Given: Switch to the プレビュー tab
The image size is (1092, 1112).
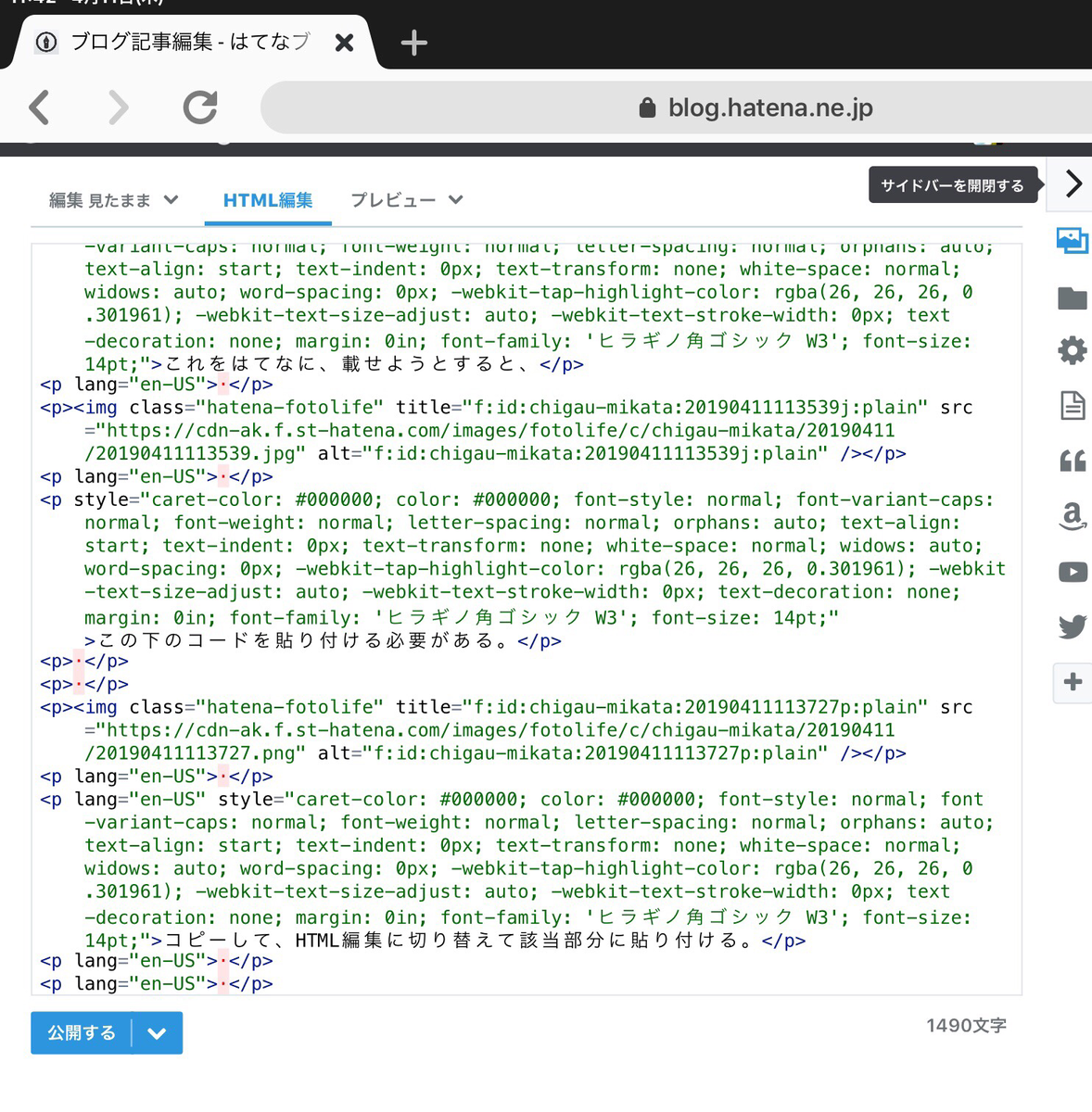Looking at the screenshot, I should [x=393, y=200].
